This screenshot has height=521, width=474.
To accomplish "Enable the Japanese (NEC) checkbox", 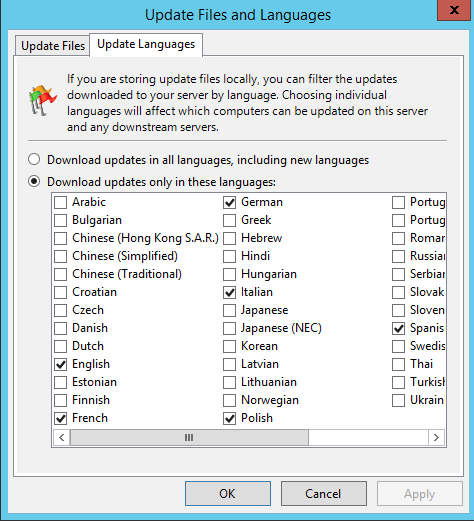I will 230,328.
